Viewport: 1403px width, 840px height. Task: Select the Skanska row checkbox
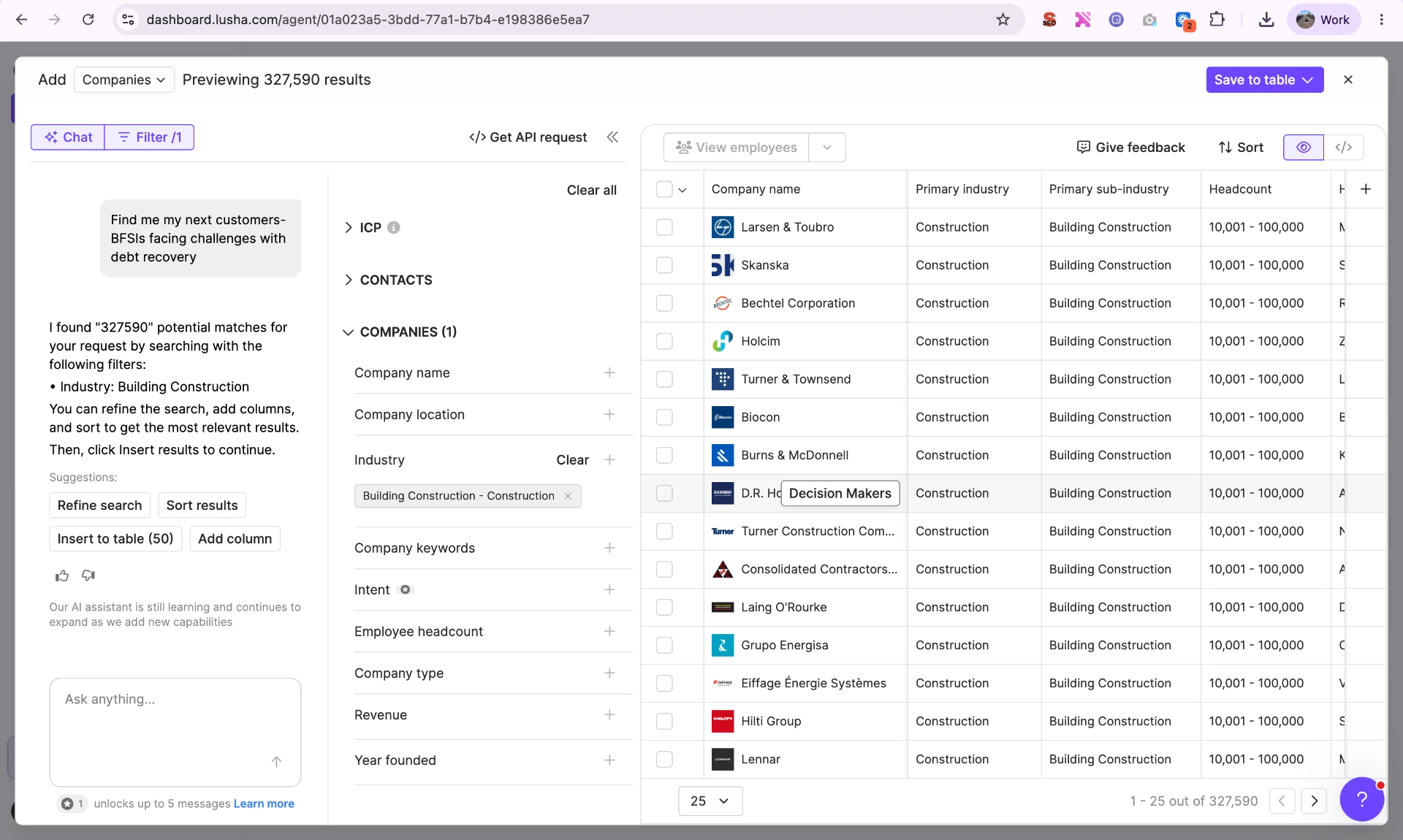pyautogui.click(x=664, y=265)
